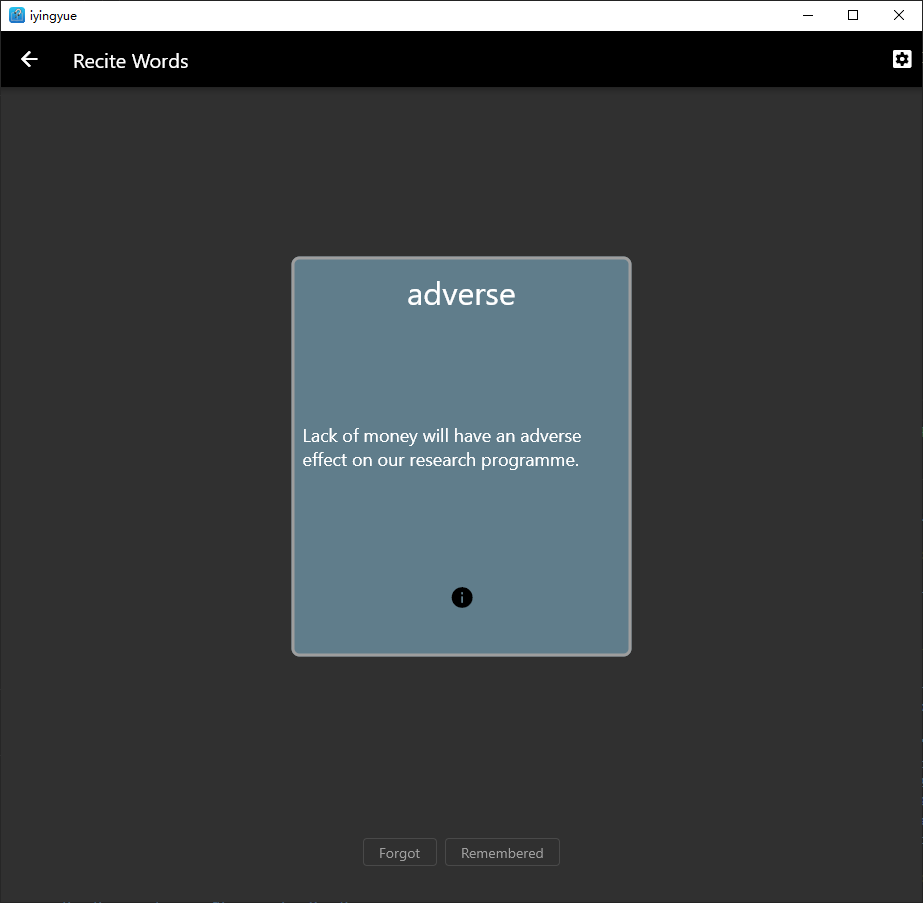Click the iyingyue app icon in title bar
The image size is (923, 903).
point(17,15)
